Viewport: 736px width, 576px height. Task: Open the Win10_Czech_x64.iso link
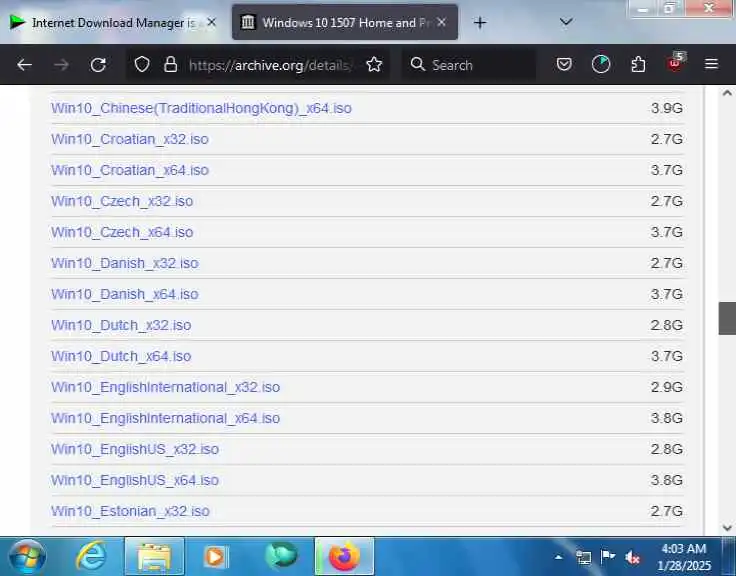122,232
